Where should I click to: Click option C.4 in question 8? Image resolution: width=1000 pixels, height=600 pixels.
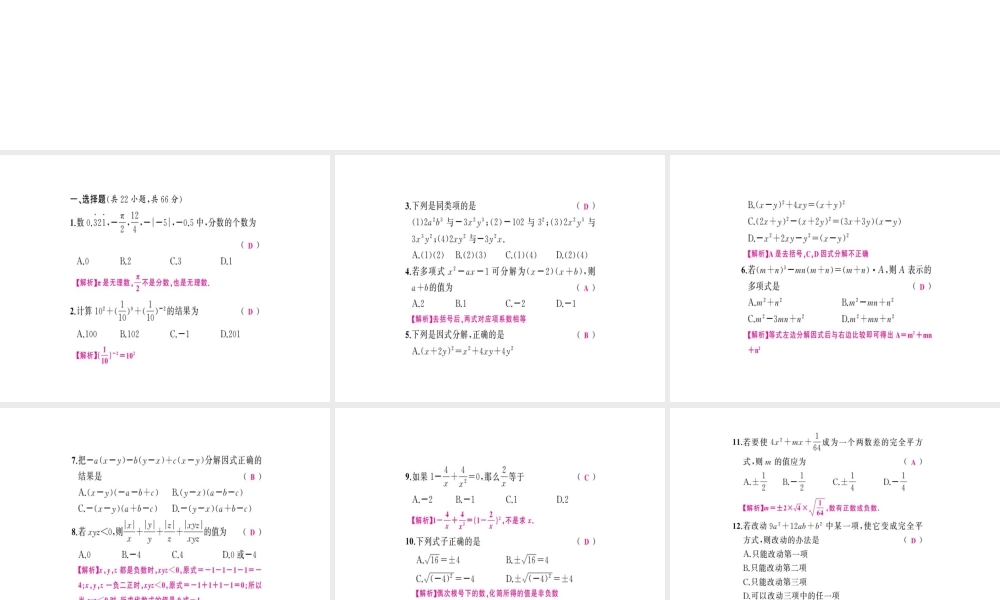177,555
